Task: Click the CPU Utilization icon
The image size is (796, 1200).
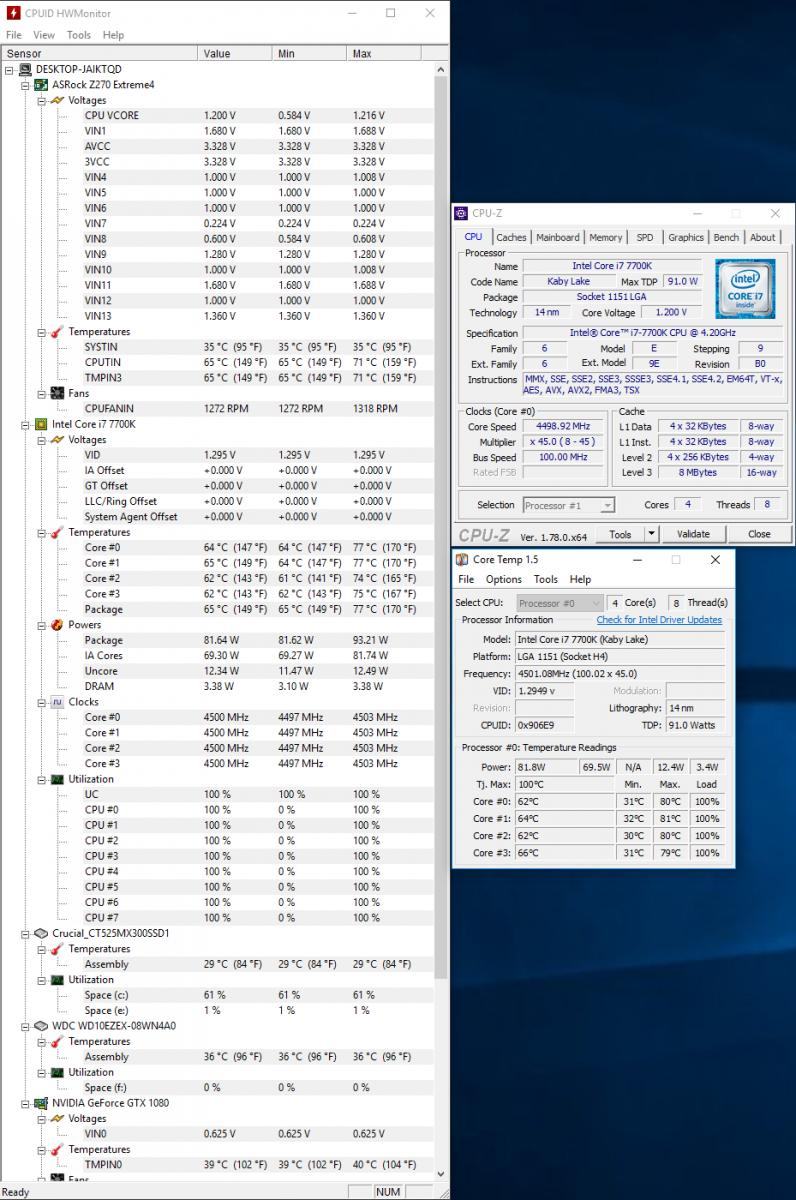Action: [57, 779]
